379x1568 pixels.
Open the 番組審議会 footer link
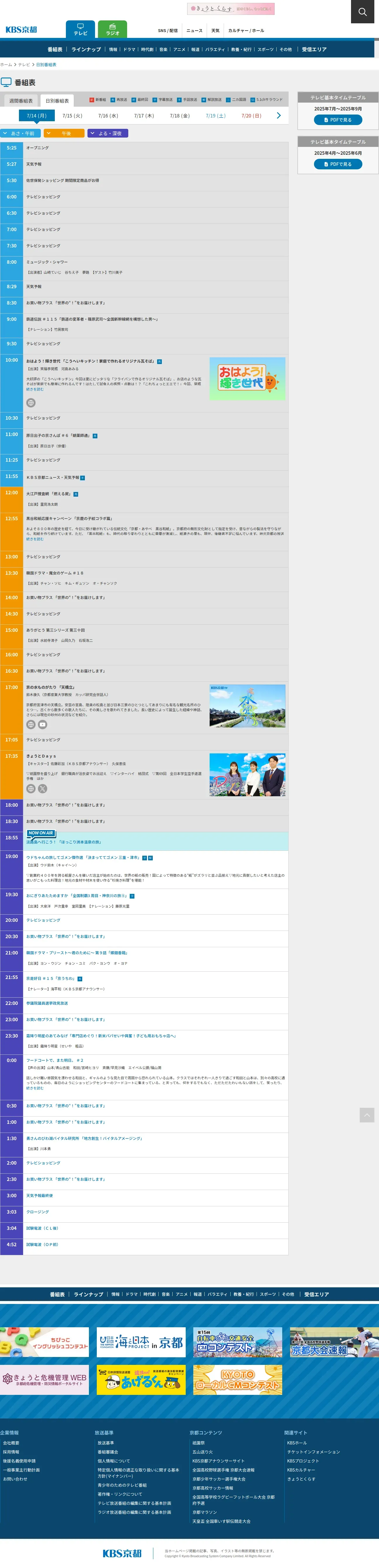[x=108, y=1452]
